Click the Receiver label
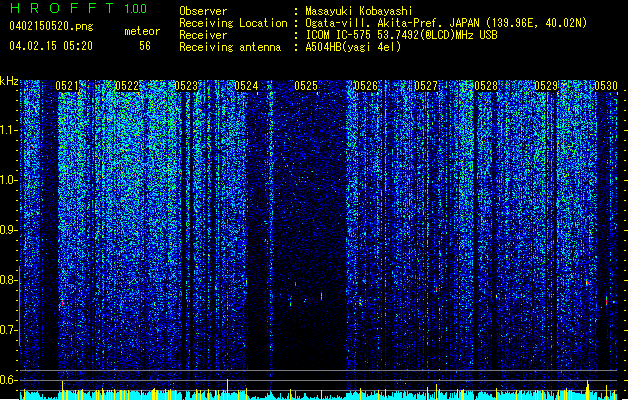 (203, 35)
